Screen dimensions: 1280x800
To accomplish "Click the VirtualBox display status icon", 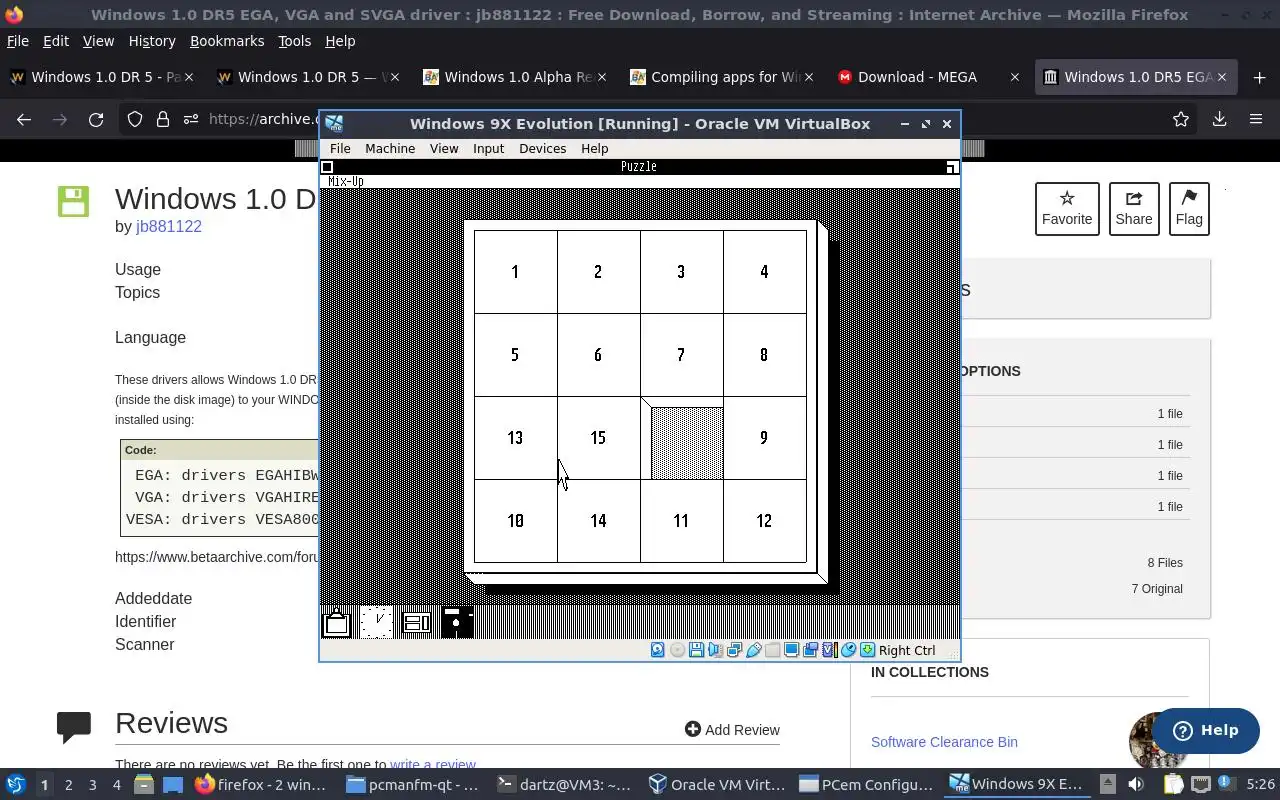I will pyautogui.click(x=791, y=650).
